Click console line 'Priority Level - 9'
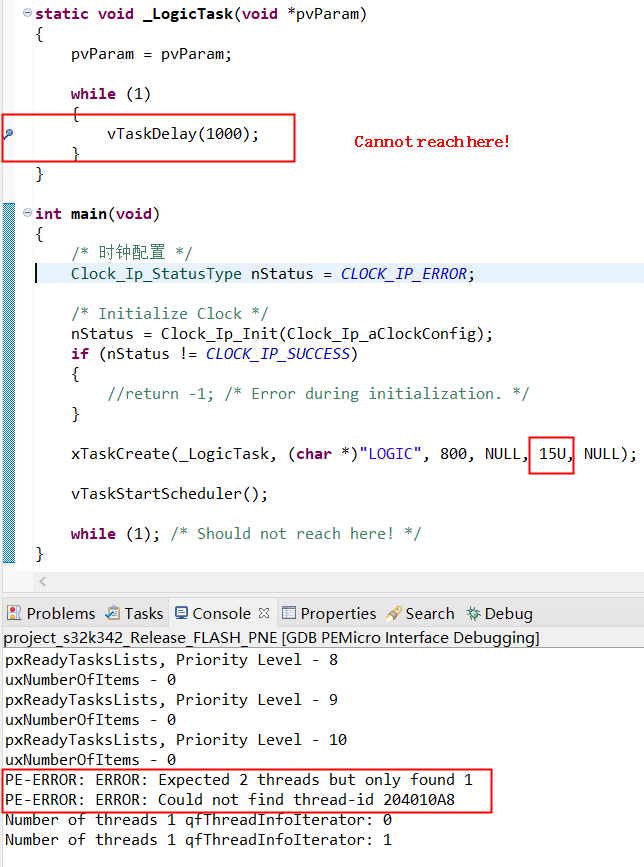 [171, 700]
